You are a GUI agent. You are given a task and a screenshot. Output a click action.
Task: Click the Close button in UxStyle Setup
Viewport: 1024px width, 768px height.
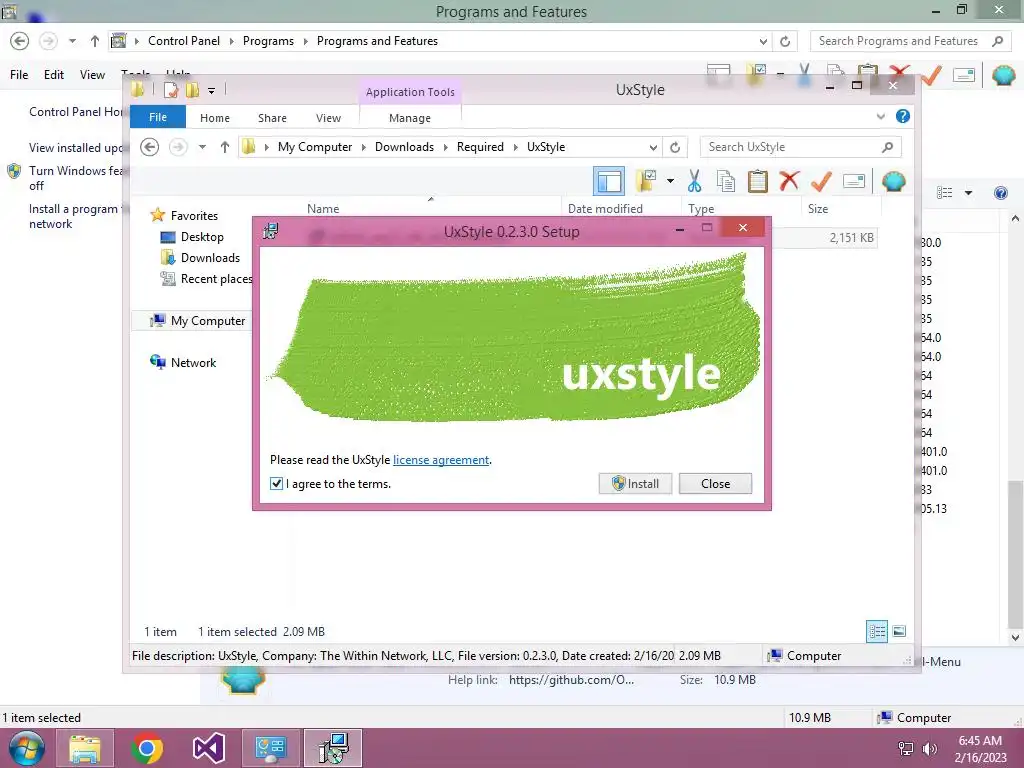click(x=716, y=483)
